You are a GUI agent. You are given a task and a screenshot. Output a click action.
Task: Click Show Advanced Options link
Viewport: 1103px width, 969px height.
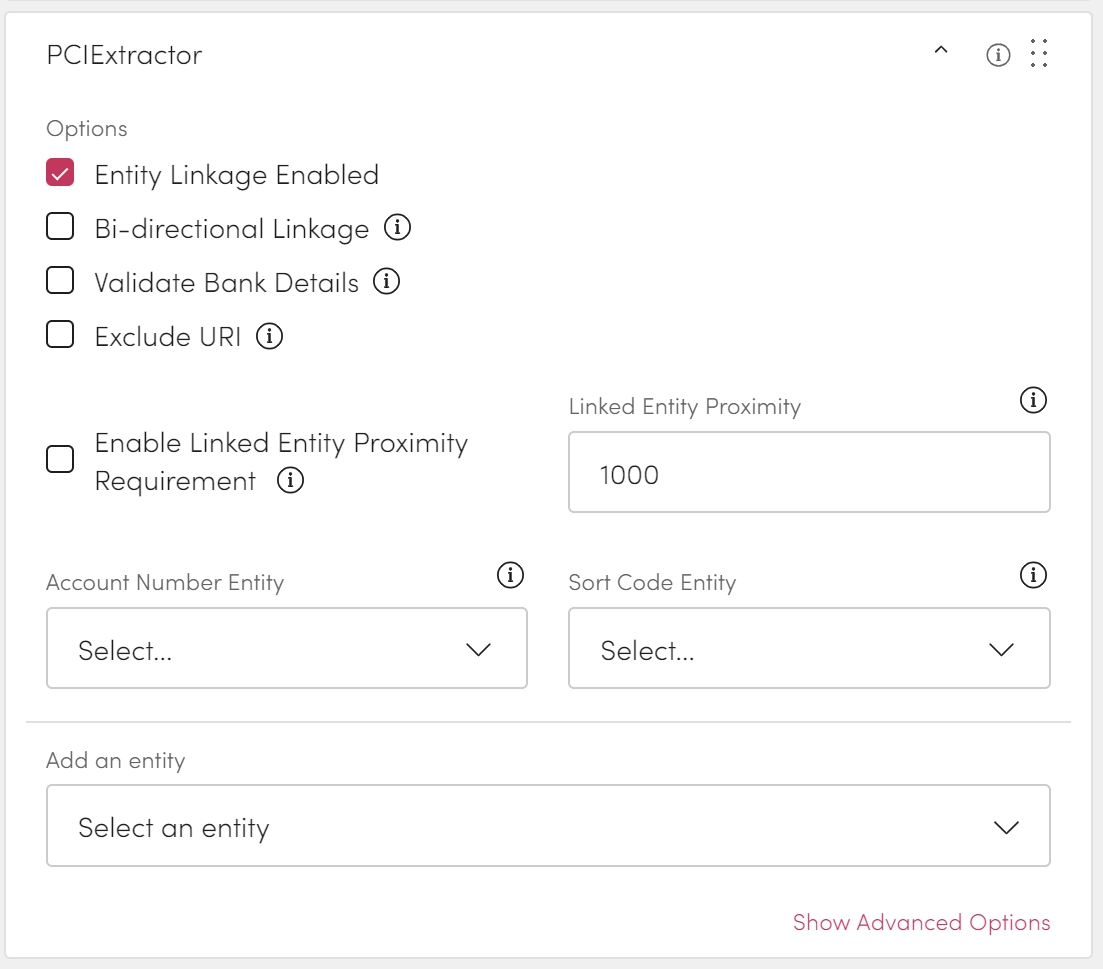pyautogui.click(x=921, y=922)
